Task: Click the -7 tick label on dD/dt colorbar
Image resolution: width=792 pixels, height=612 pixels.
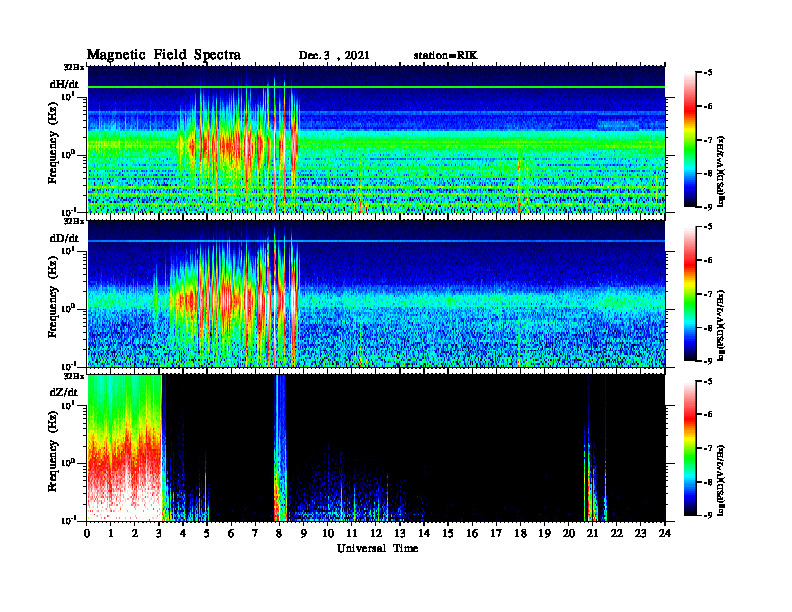Action: 708,294
